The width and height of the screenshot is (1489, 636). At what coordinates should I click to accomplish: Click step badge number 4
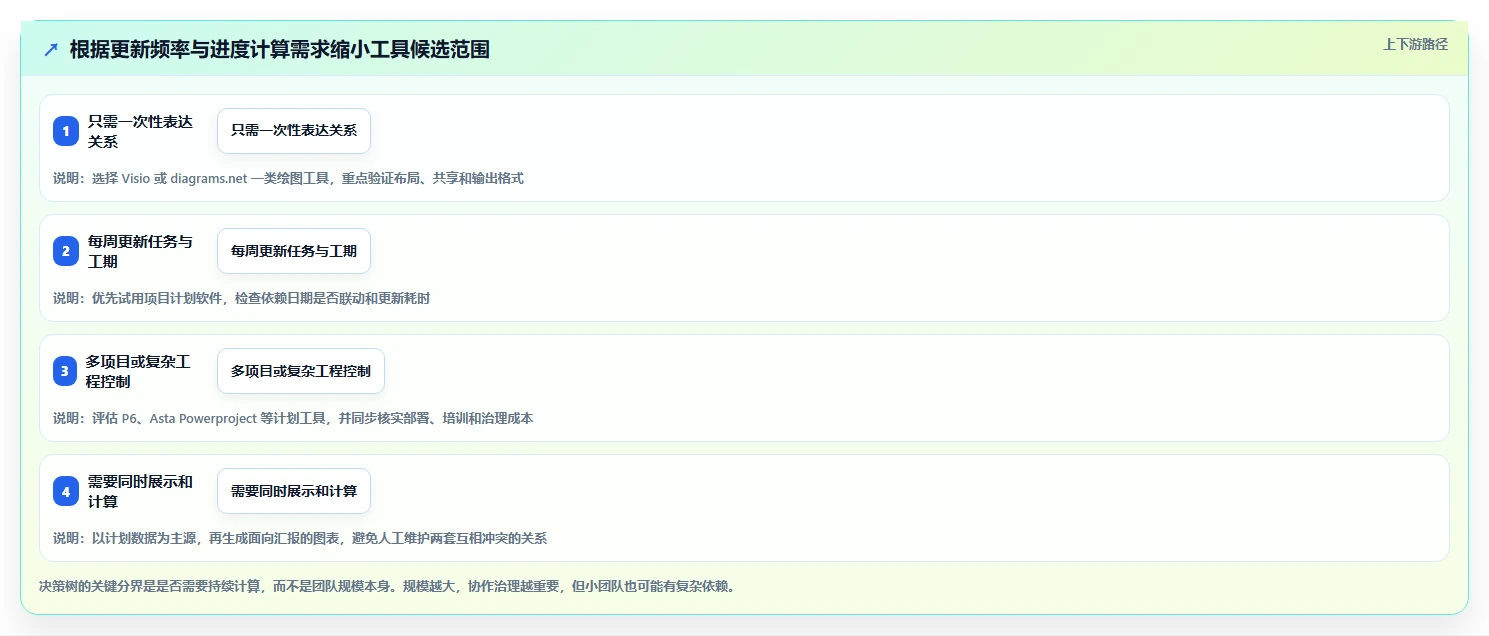tap(66, 491)
